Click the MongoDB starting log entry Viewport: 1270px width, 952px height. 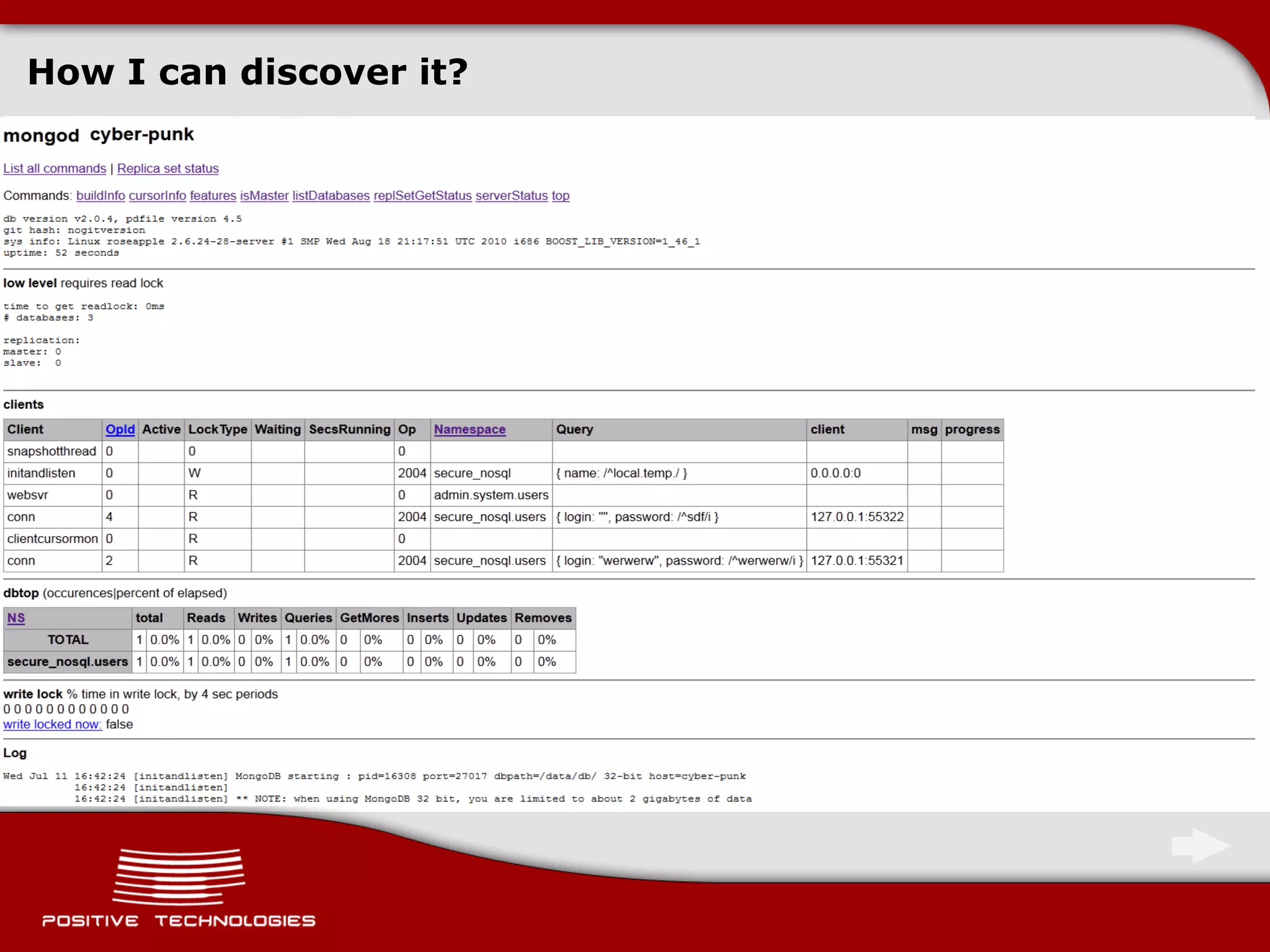click(375, 777)
